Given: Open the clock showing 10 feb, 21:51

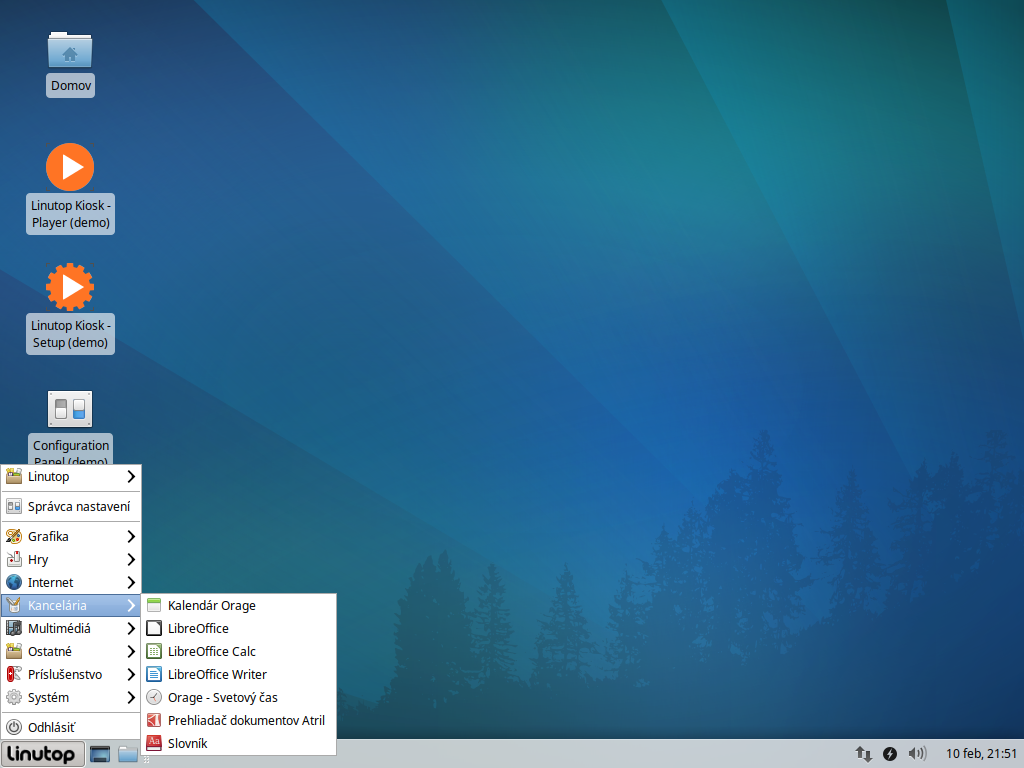Looking at the screenshot, I should 982,754.
